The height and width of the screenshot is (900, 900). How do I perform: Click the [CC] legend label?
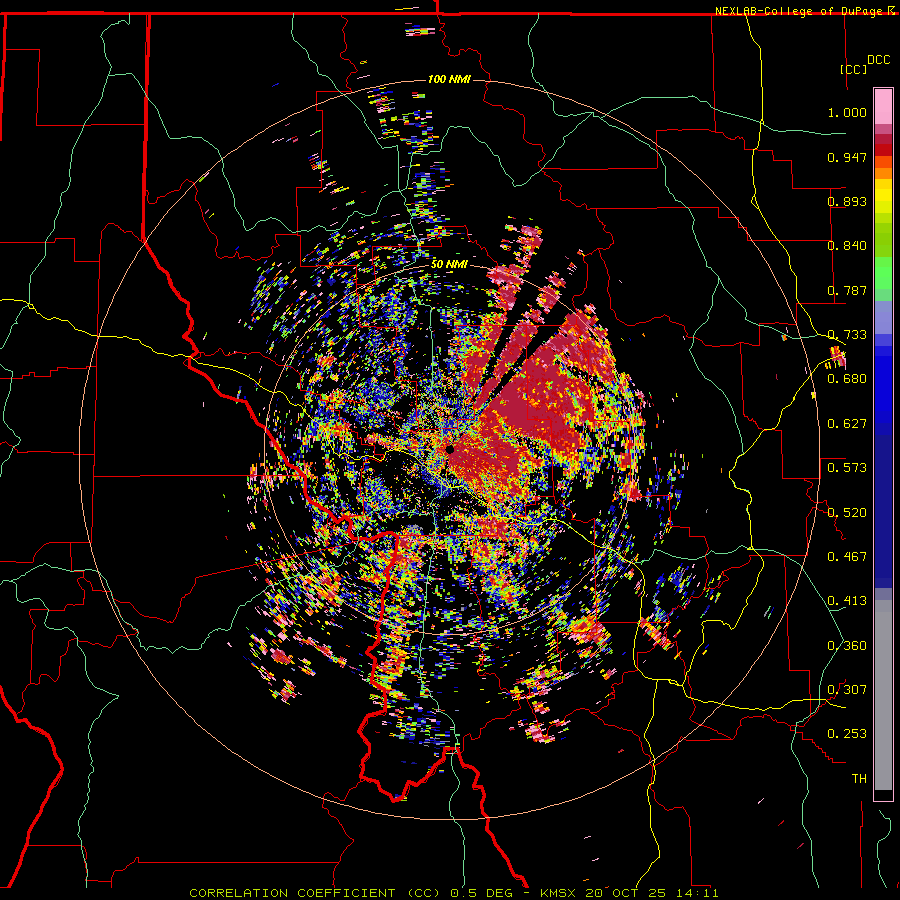[x=854, y=69]
